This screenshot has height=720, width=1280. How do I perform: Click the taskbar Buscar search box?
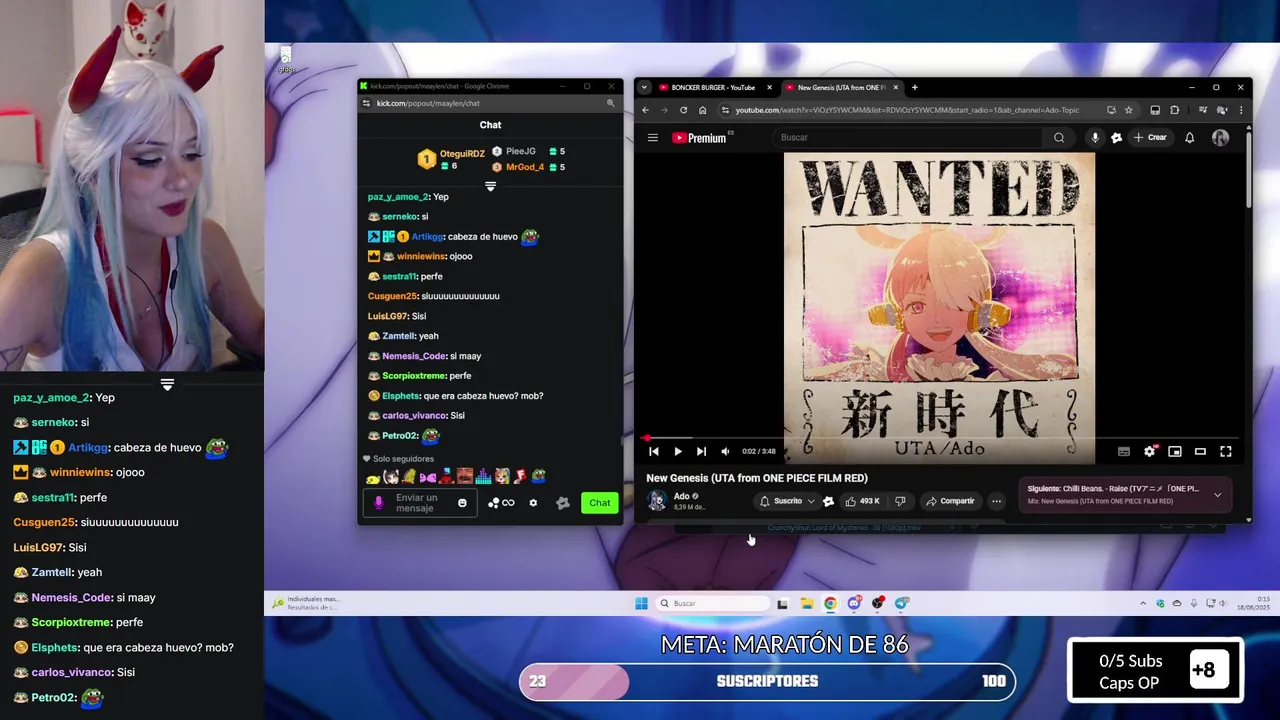click(x=714, y=603)
